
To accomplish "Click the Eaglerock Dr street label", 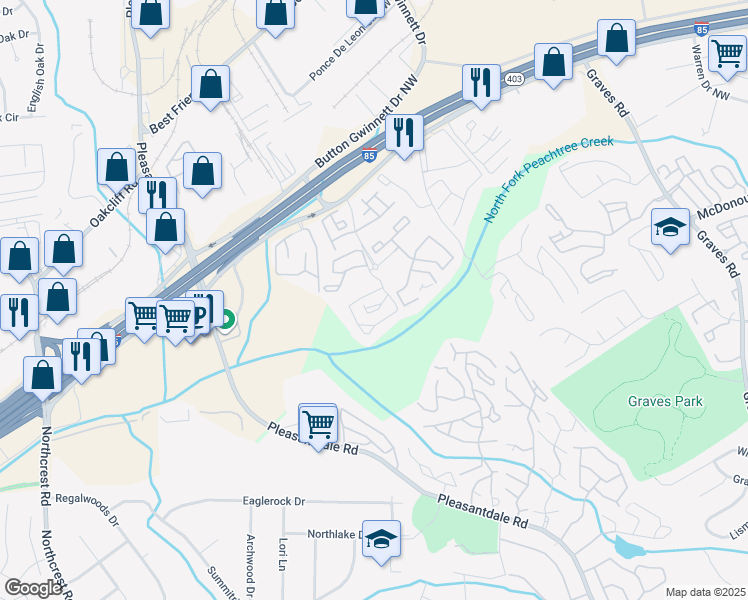I will click(274, 501).
